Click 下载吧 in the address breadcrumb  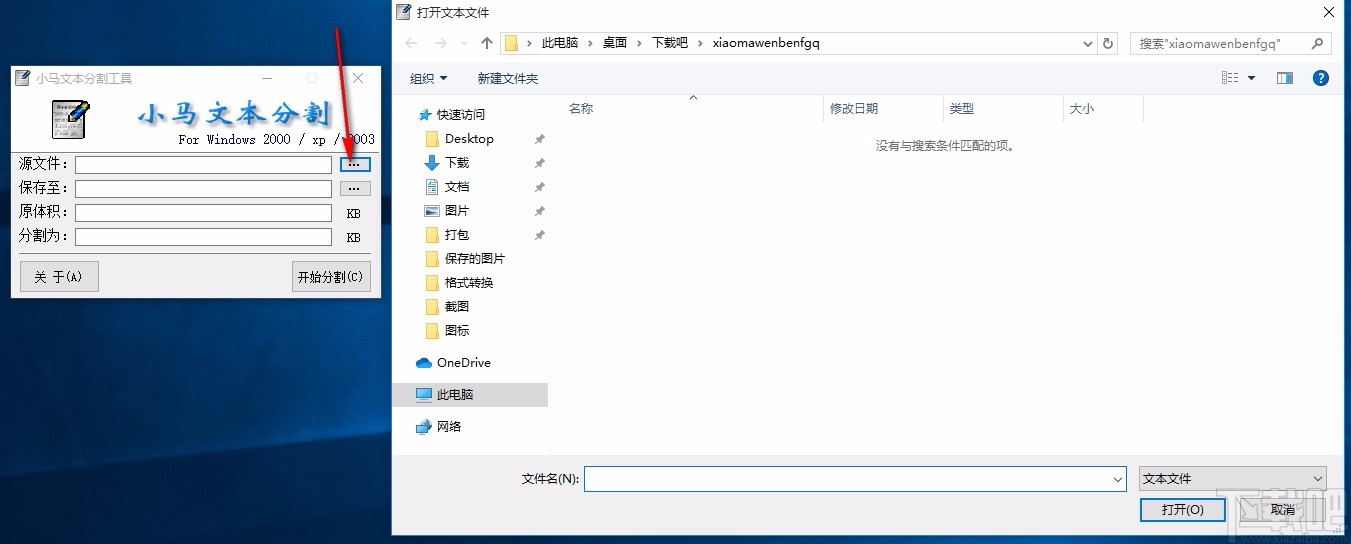coord(670,43)
